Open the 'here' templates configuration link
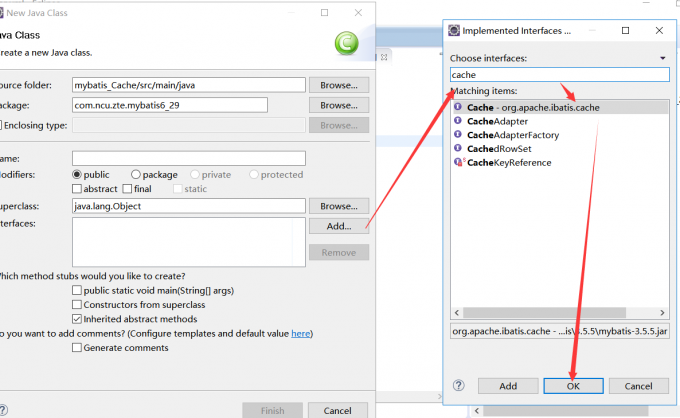 (x=300, y=334)
